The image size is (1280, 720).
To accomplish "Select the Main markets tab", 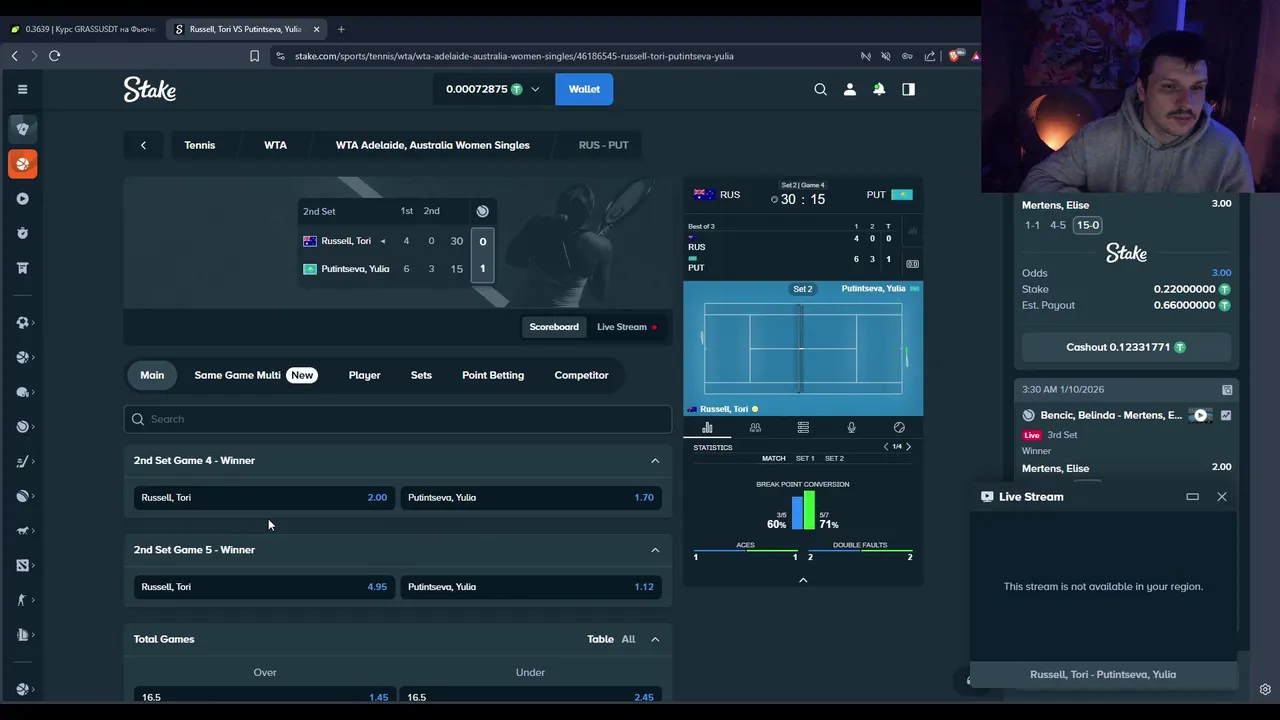I will [152, 375].
